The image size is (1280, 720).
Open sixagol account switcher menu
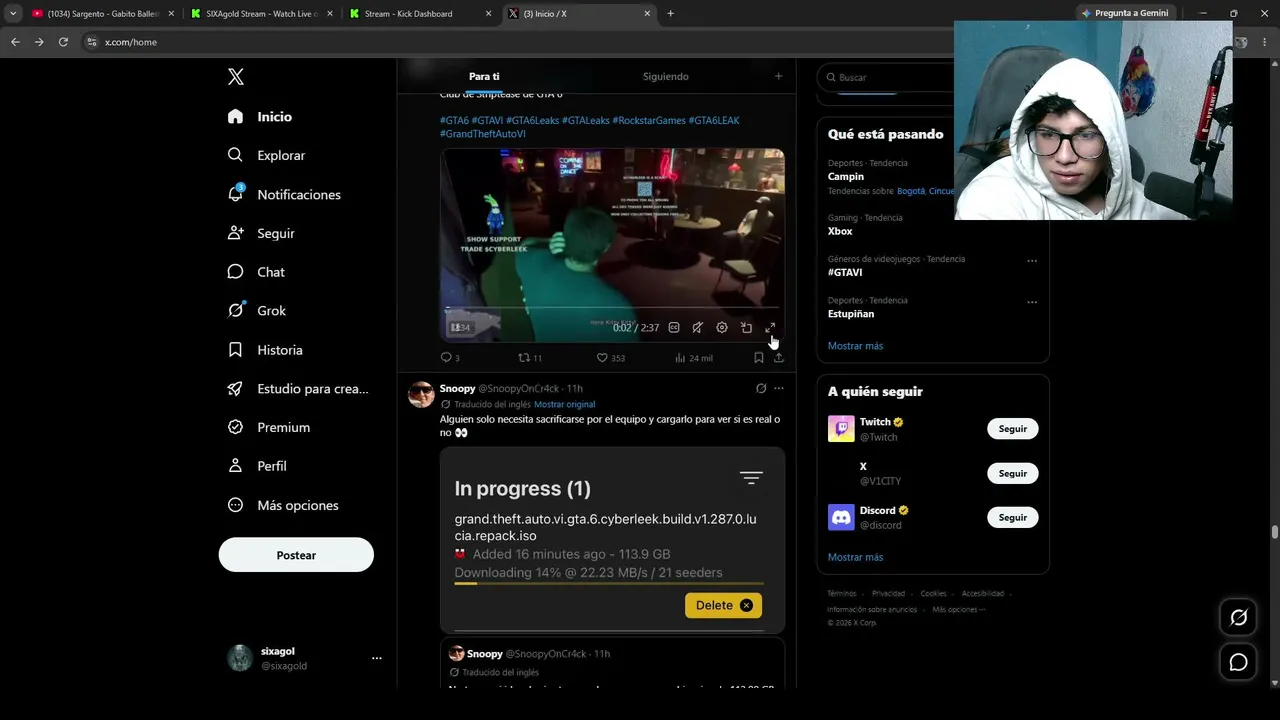pos(305,658)
